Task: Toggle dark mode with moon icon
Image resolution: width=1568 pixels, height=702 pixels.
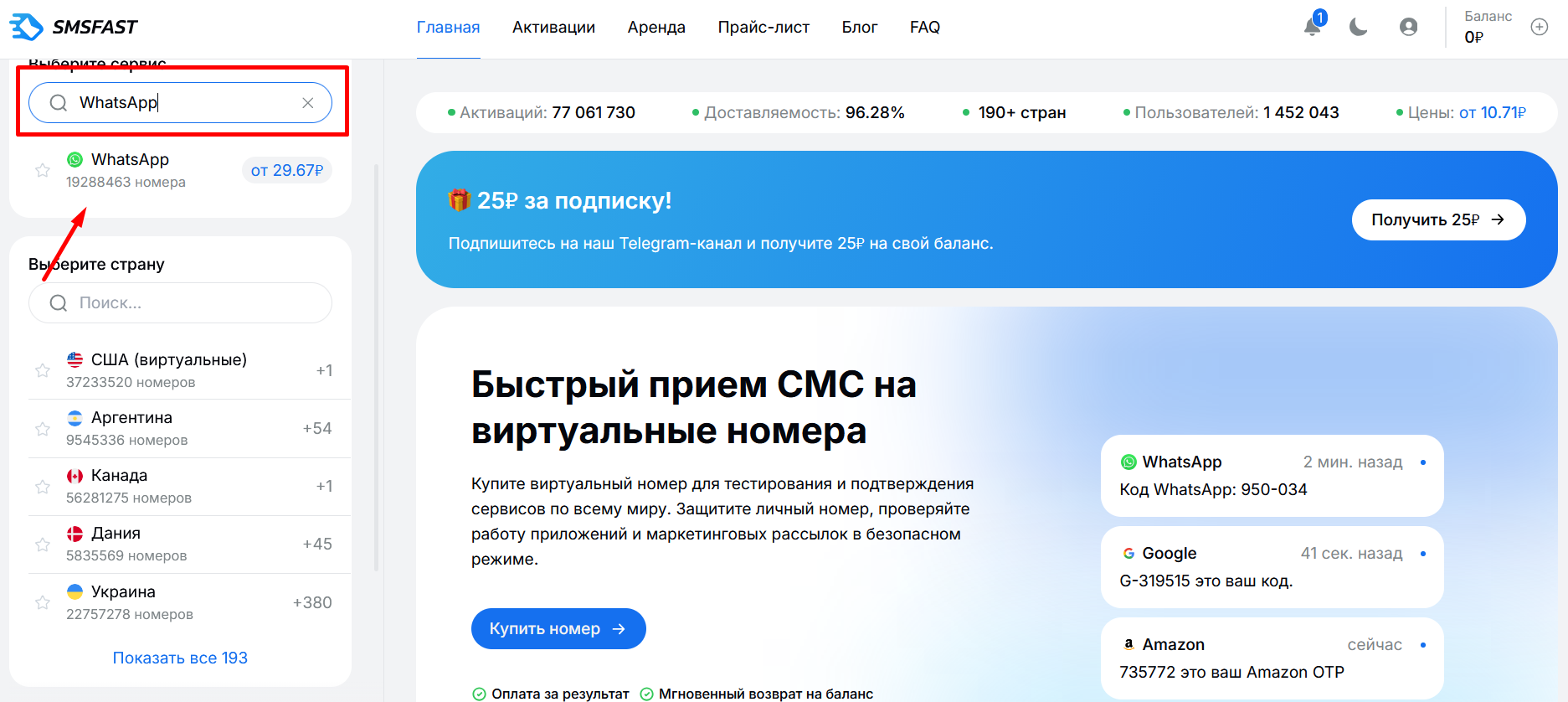Action: (1358, 27)
